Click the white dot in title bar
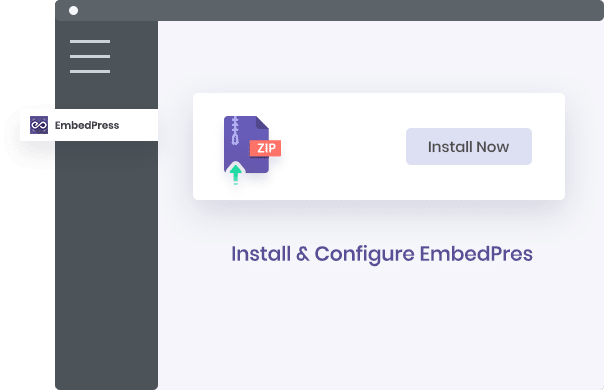604x390 pixels. pyautogui.click(x=74, y=10)
